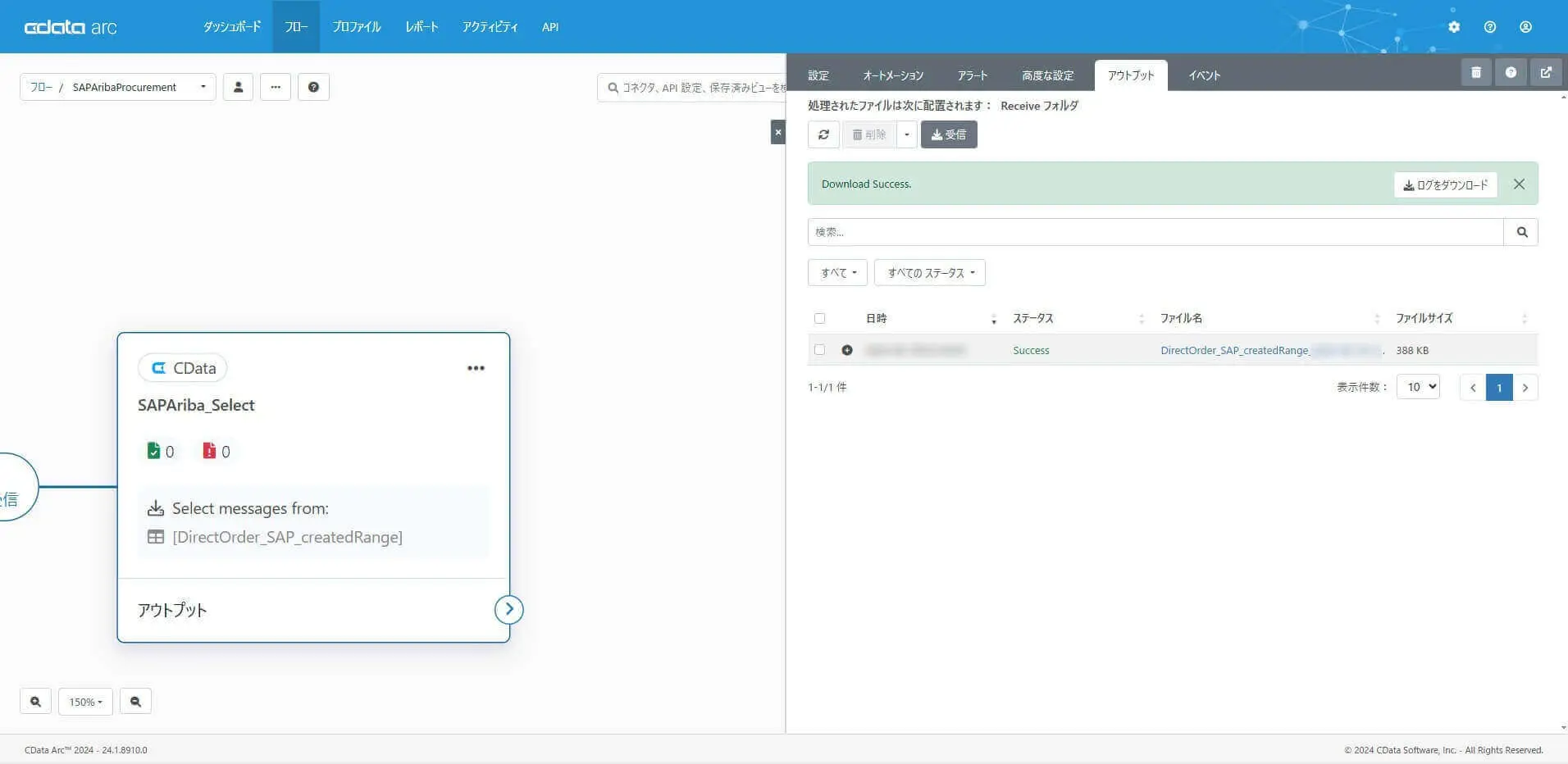The image size is (1568, 764).
Task: Collapse the connector side panel with X handle
Action: click(x=778, y=132)
